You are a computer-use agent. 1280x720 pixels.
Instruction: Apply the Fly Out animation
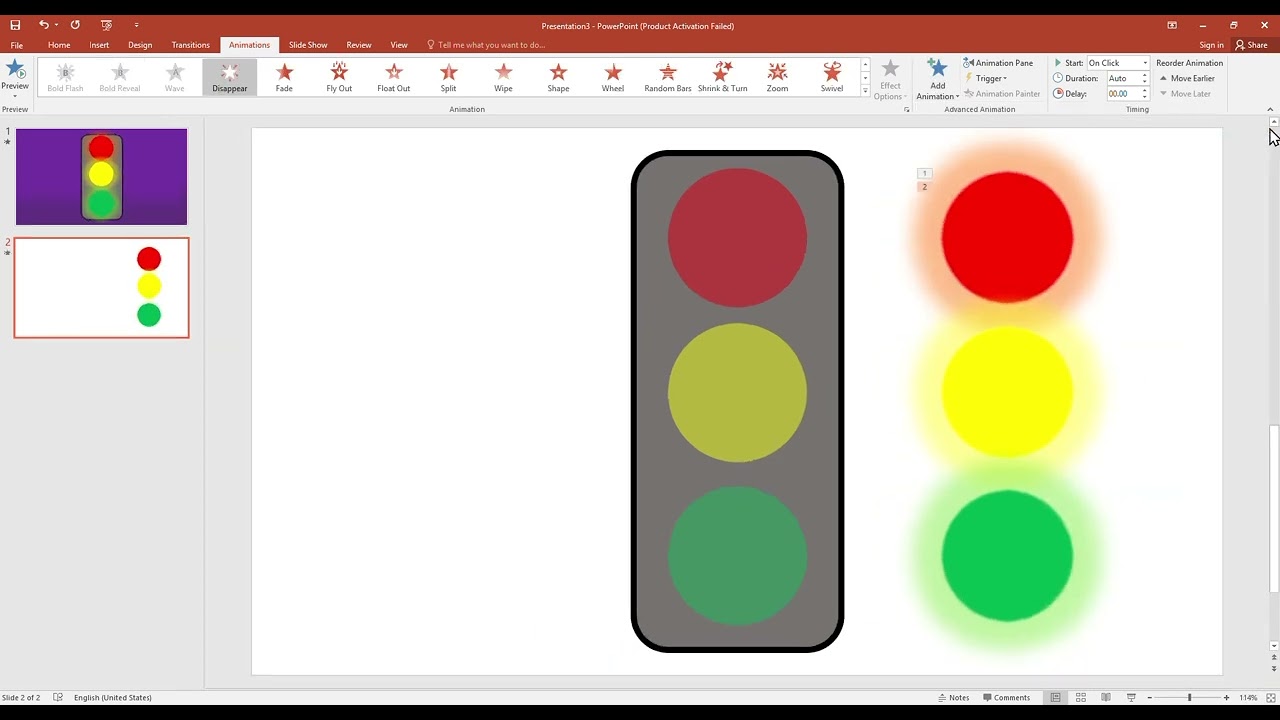click(339, 77)
